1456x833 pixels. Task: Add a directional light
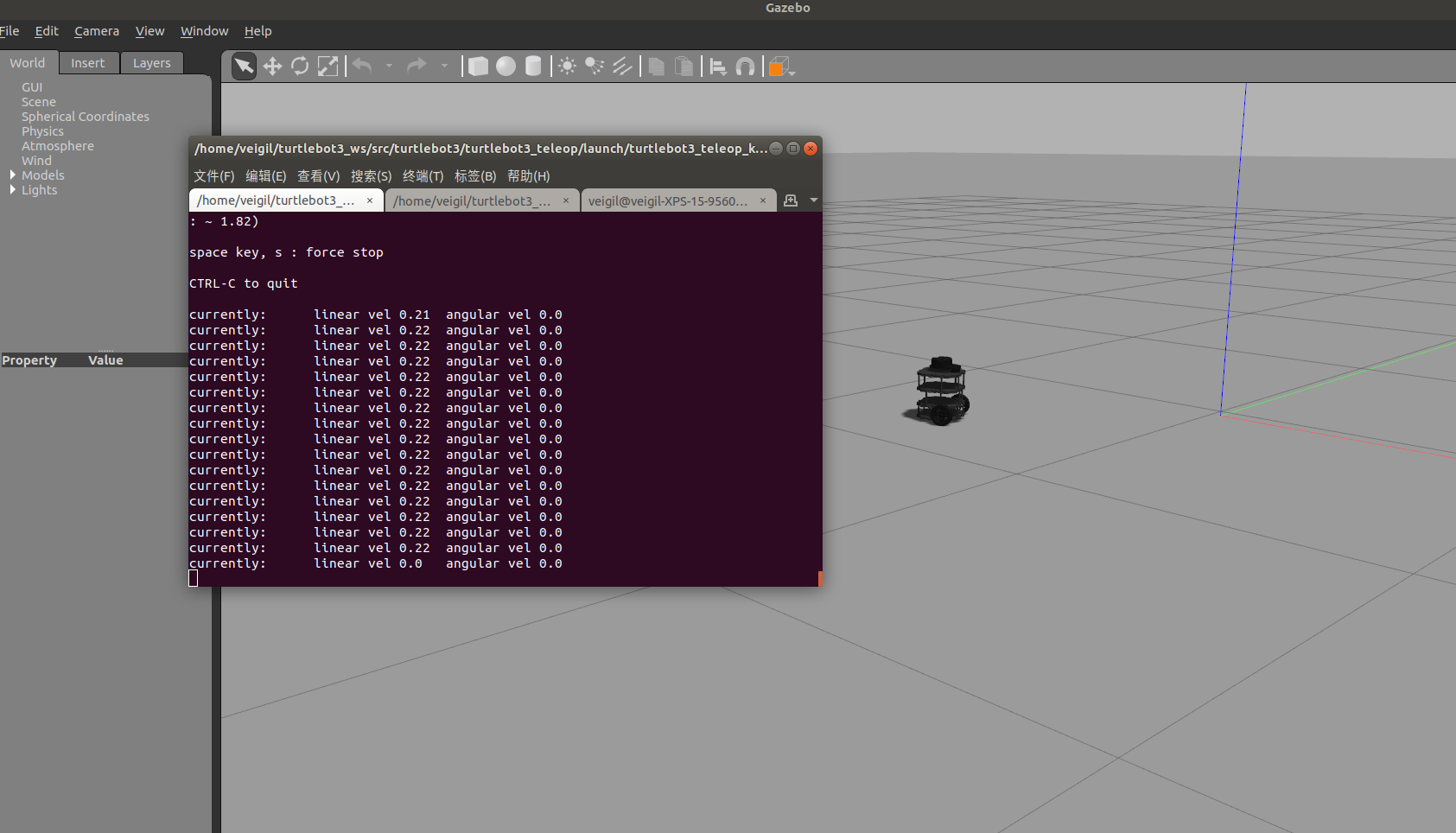(622, 67)
